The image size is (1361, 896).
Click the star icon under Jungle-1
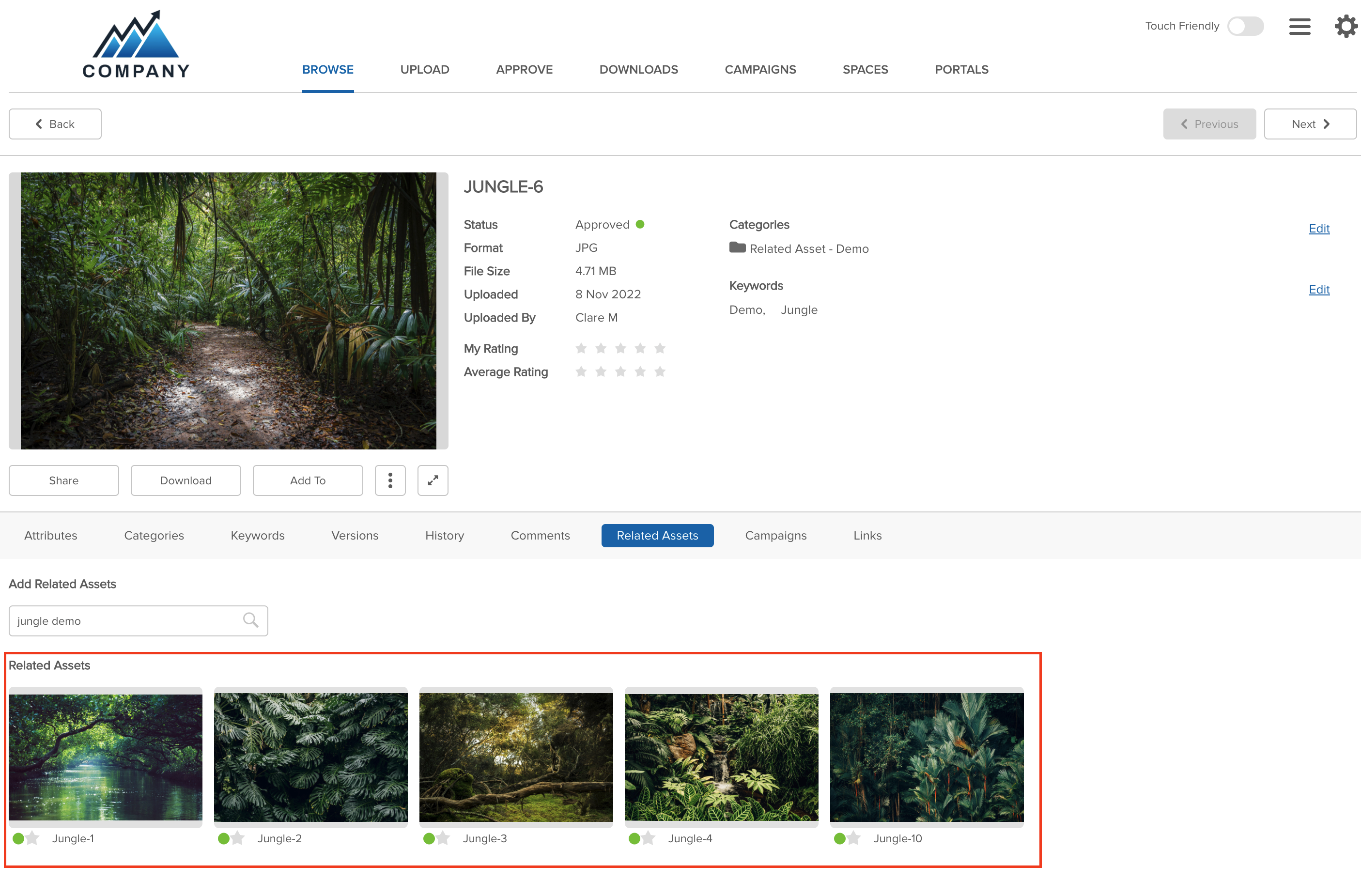pos(32,838)
